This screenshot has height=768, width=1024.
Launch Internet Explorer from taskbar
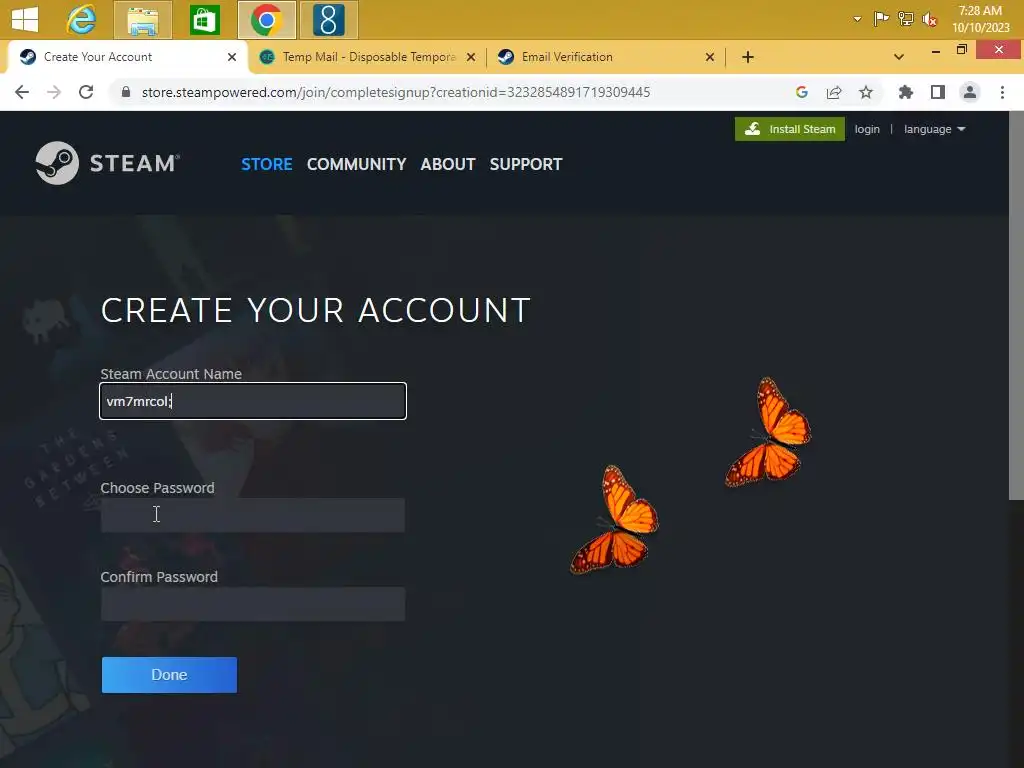point(81,20)
